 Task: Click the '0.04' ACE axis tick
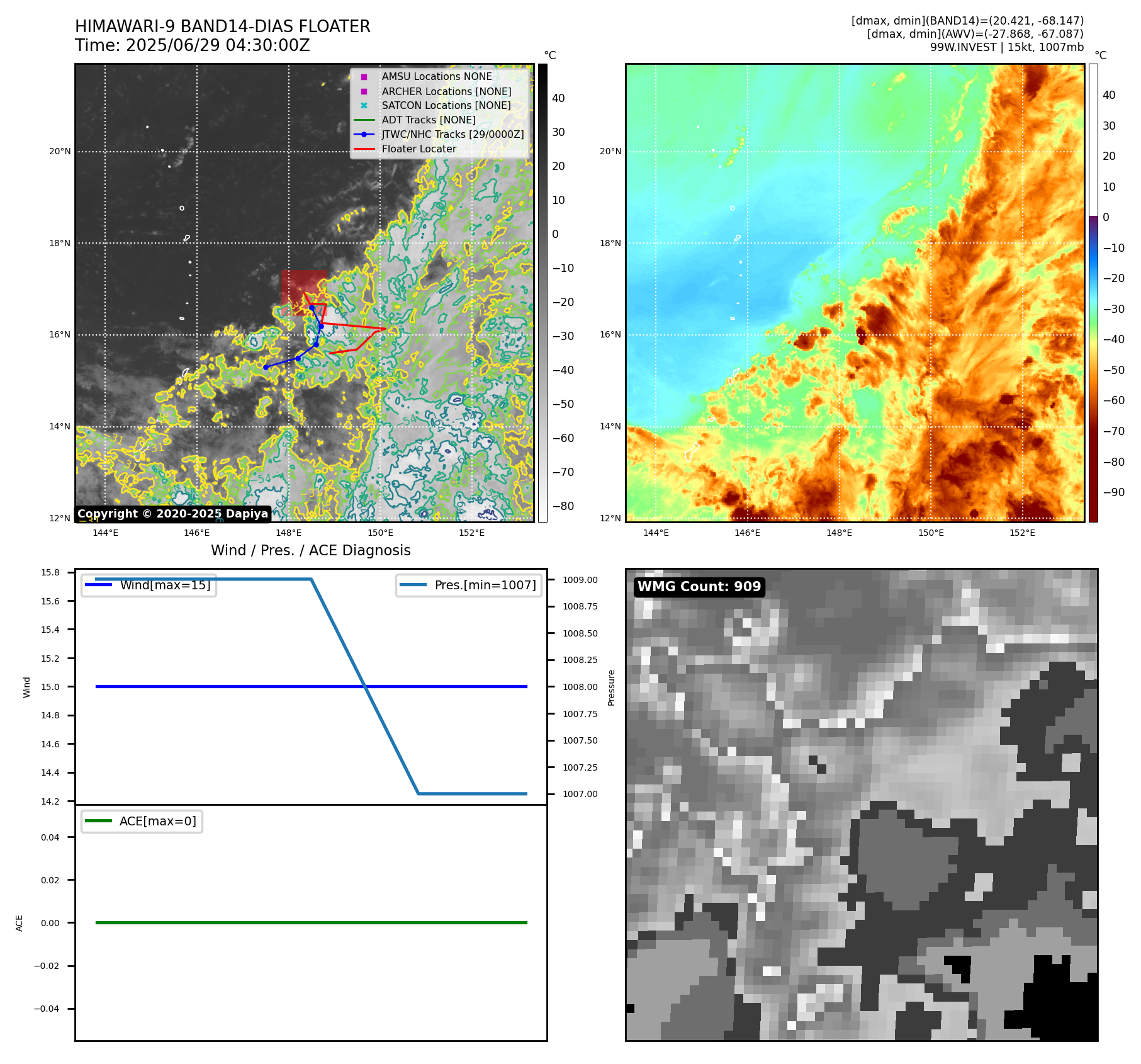(x=50, y=837)
